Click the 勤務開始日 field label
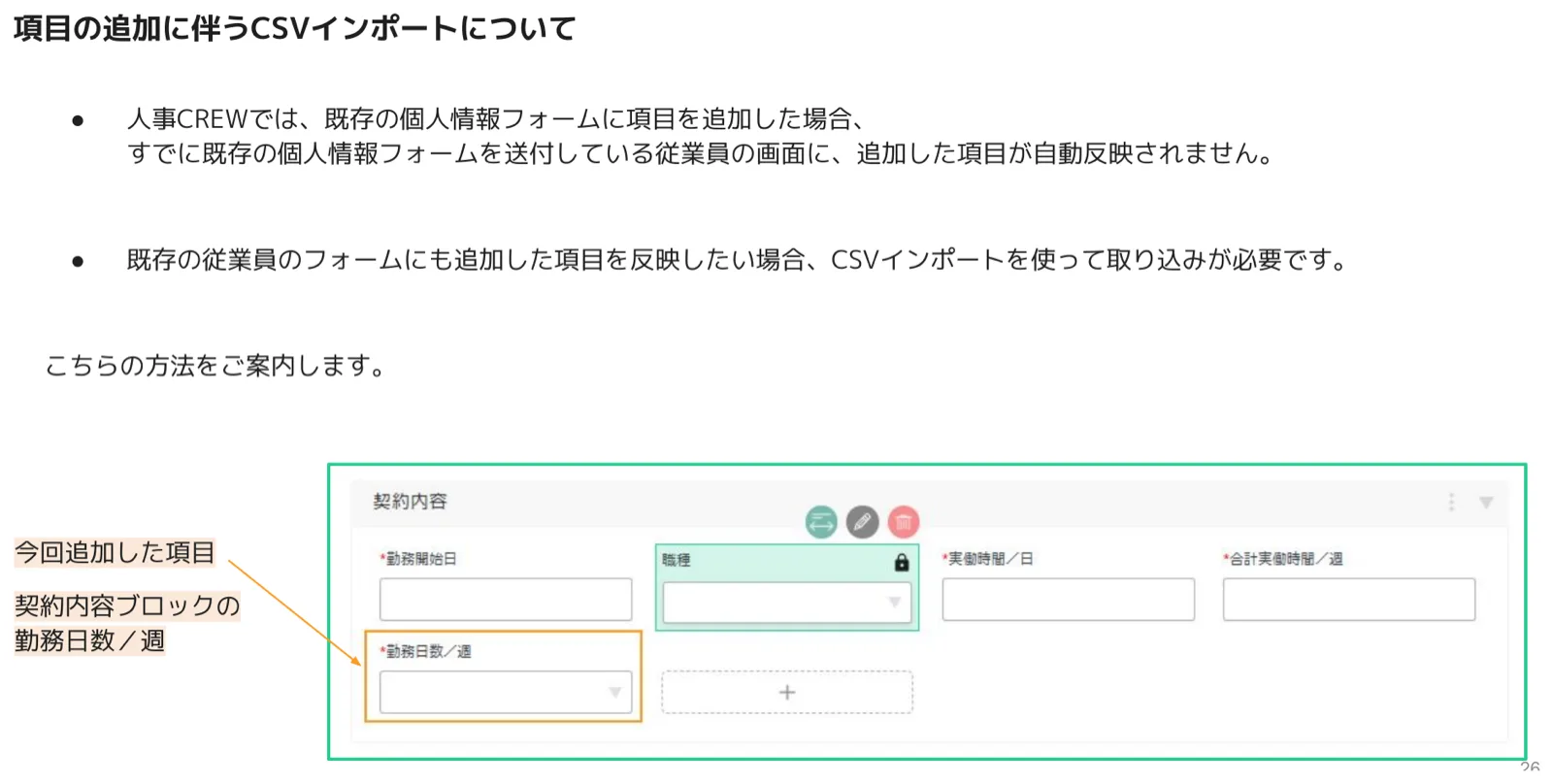 (418, 559)
